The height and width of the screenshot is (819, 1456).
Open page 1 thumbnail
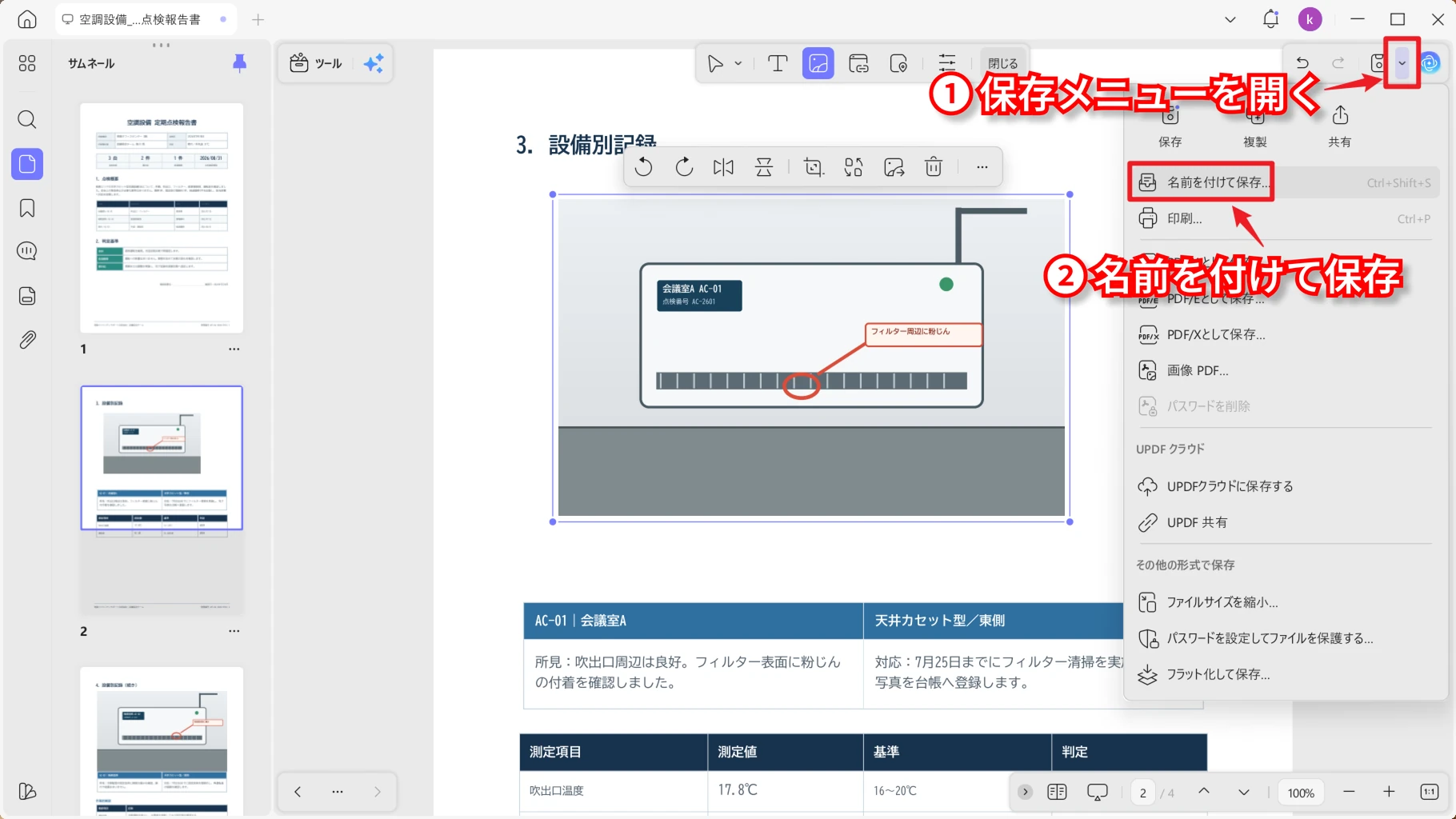pyautogui.click(x=162, y=218)
